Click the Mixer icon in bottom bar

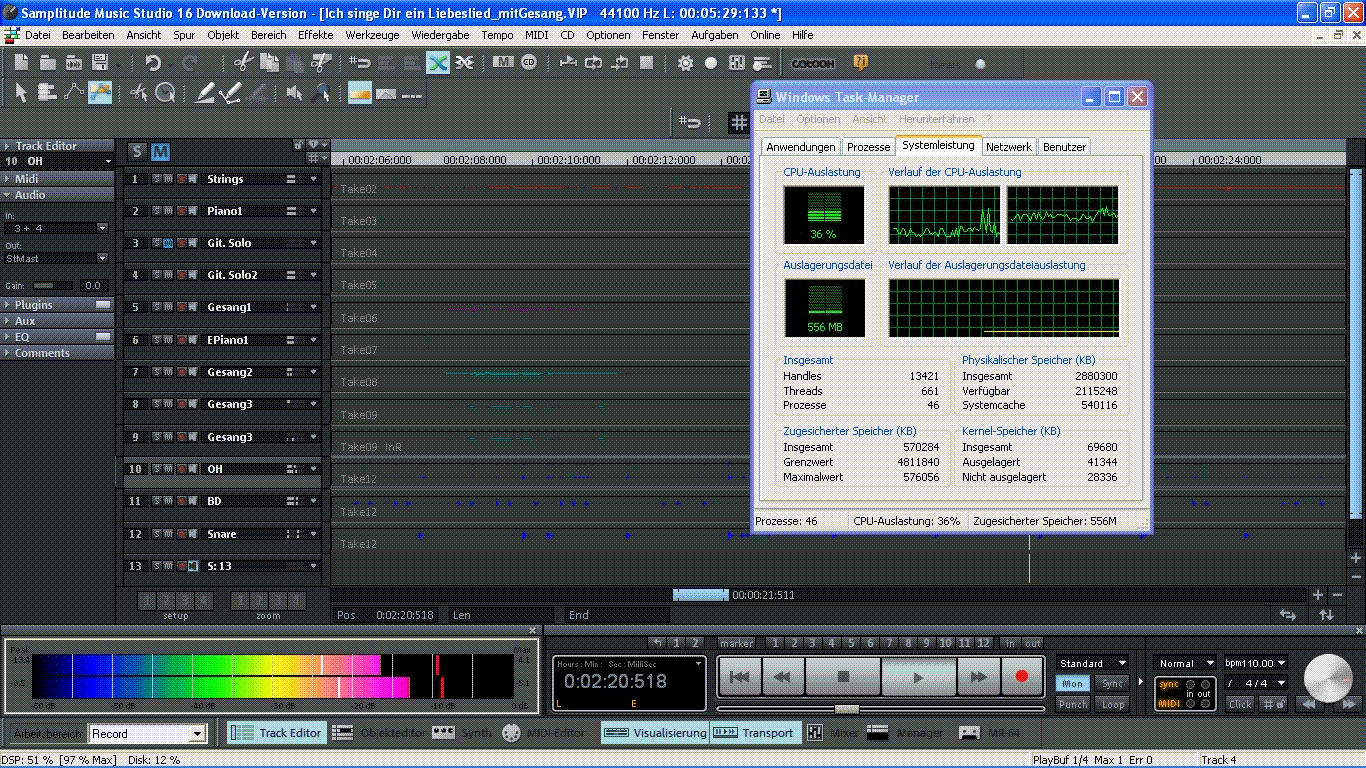click(815, 733)
